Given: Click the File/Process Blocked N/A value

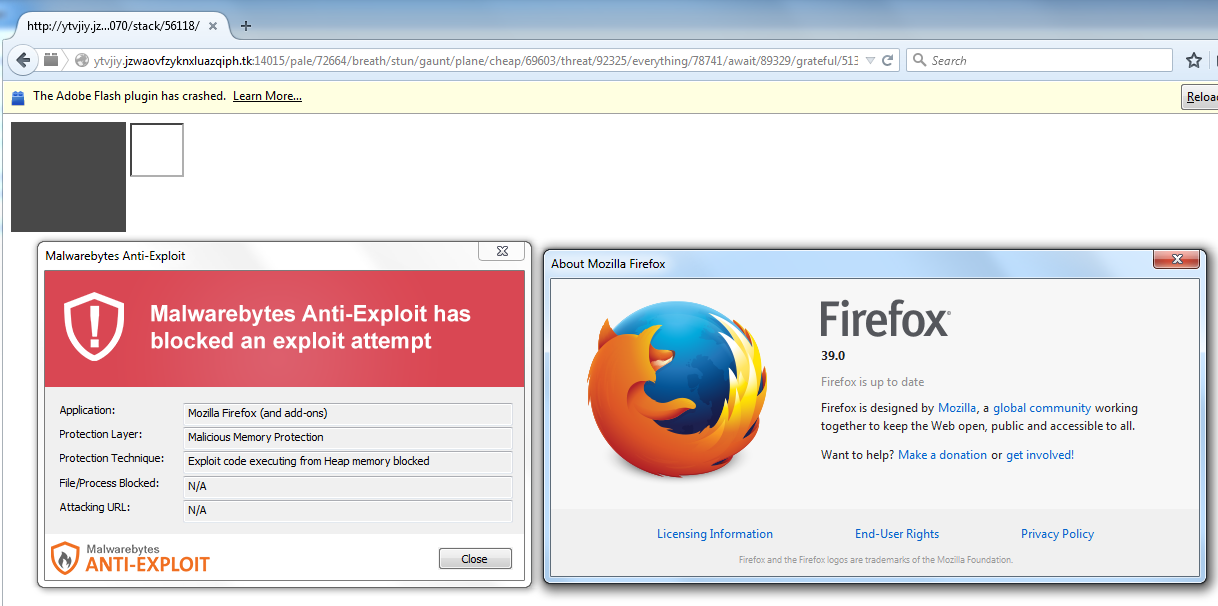Looking at the screenshot, I should [349, 486].
